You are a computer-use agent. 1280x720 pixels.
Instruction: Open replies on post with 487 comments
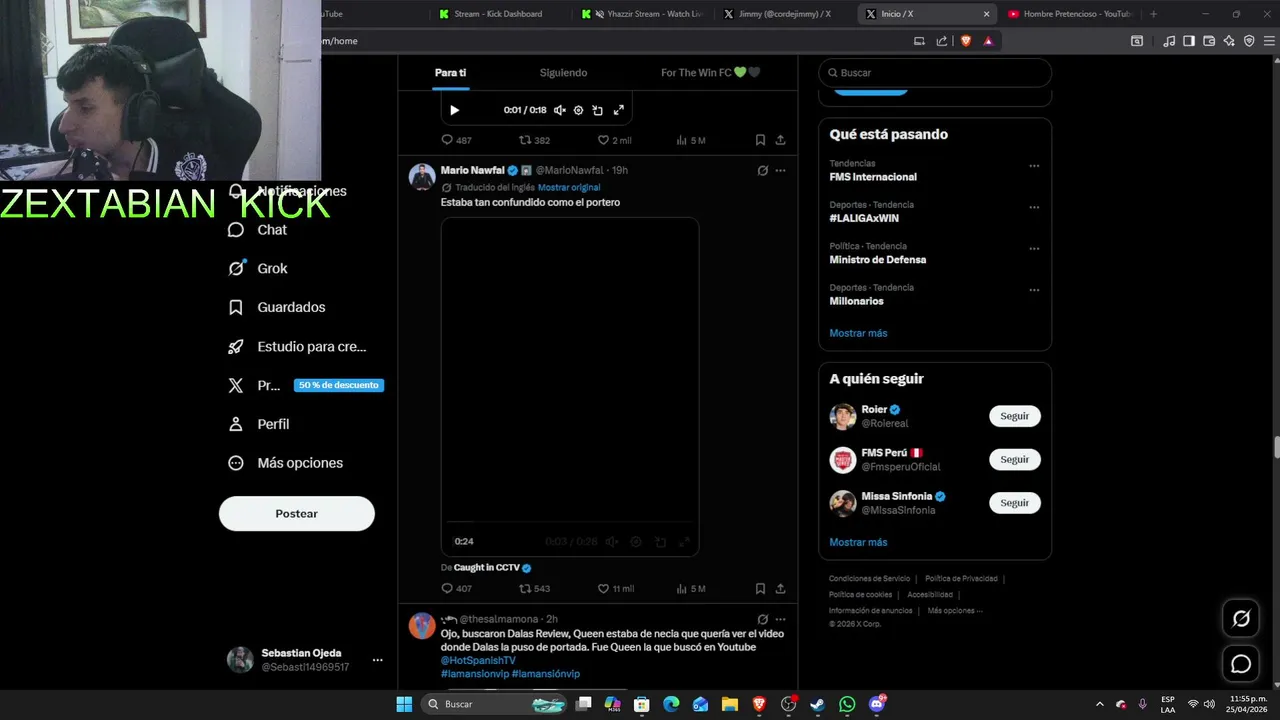(x=456, y=140)
